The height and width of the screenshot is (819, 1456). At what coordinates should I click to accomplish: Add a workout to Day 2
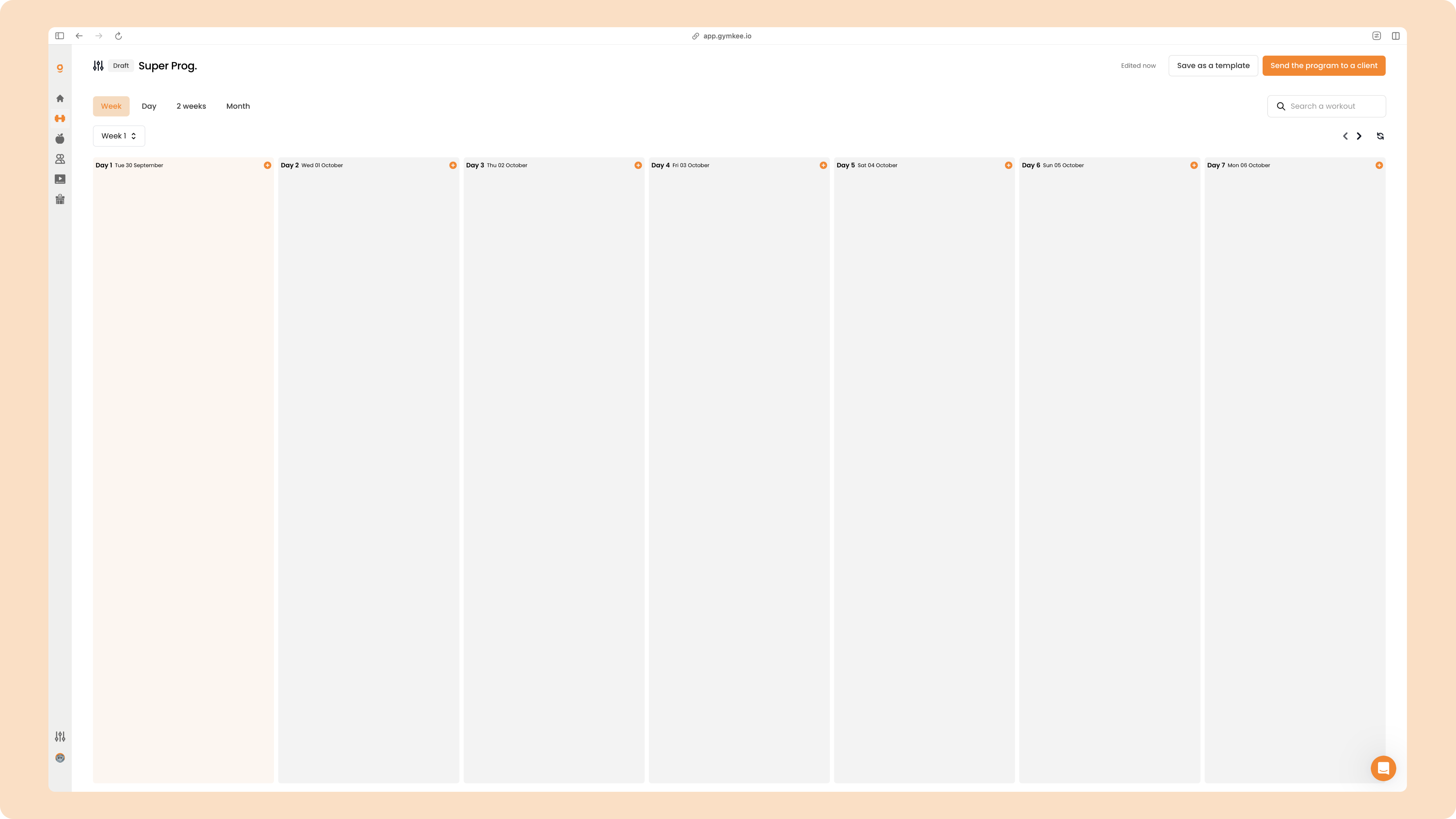453,165
